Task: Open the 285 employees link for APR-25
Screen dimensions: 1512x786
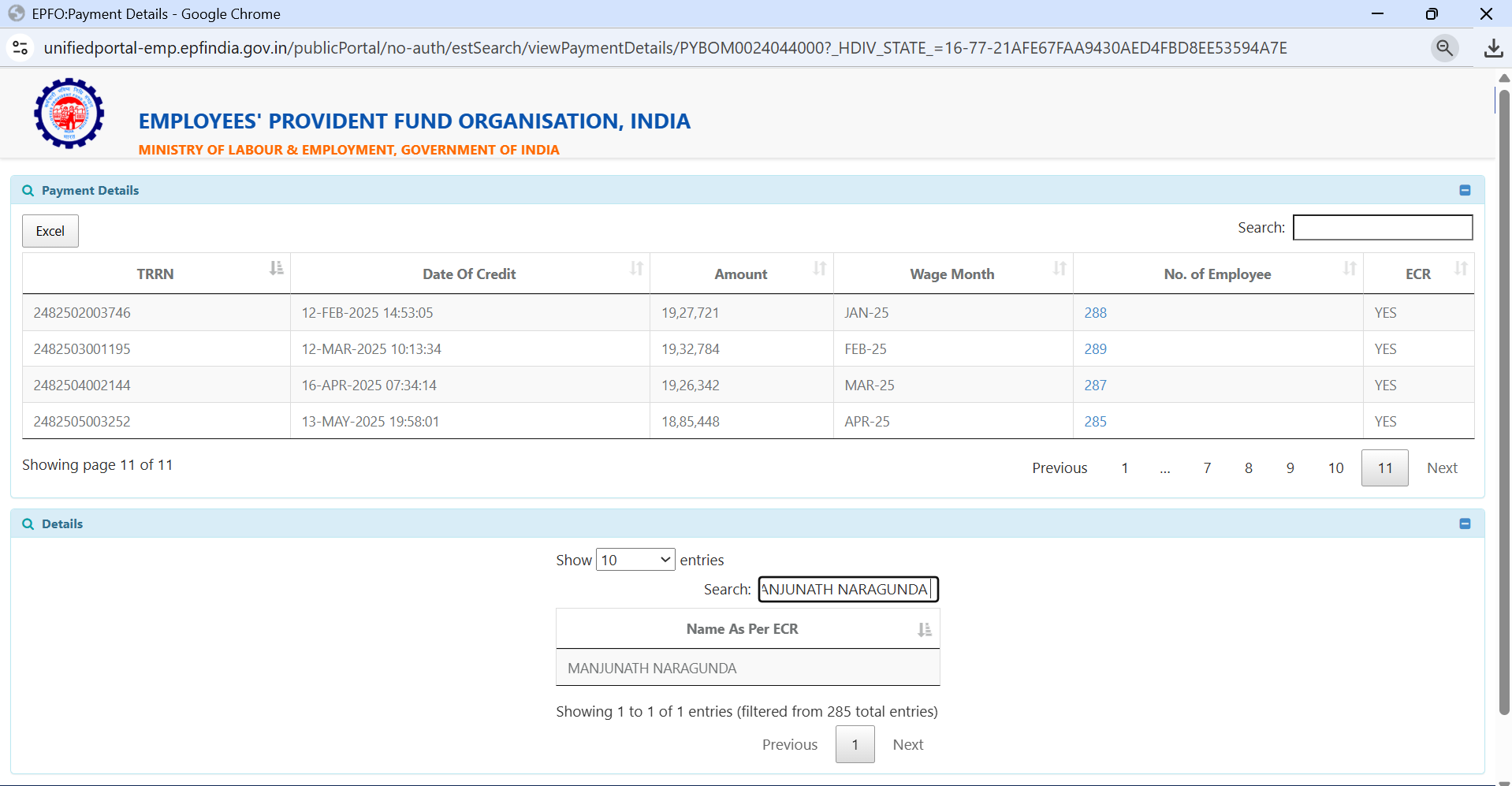Action: coord(1095,422)
